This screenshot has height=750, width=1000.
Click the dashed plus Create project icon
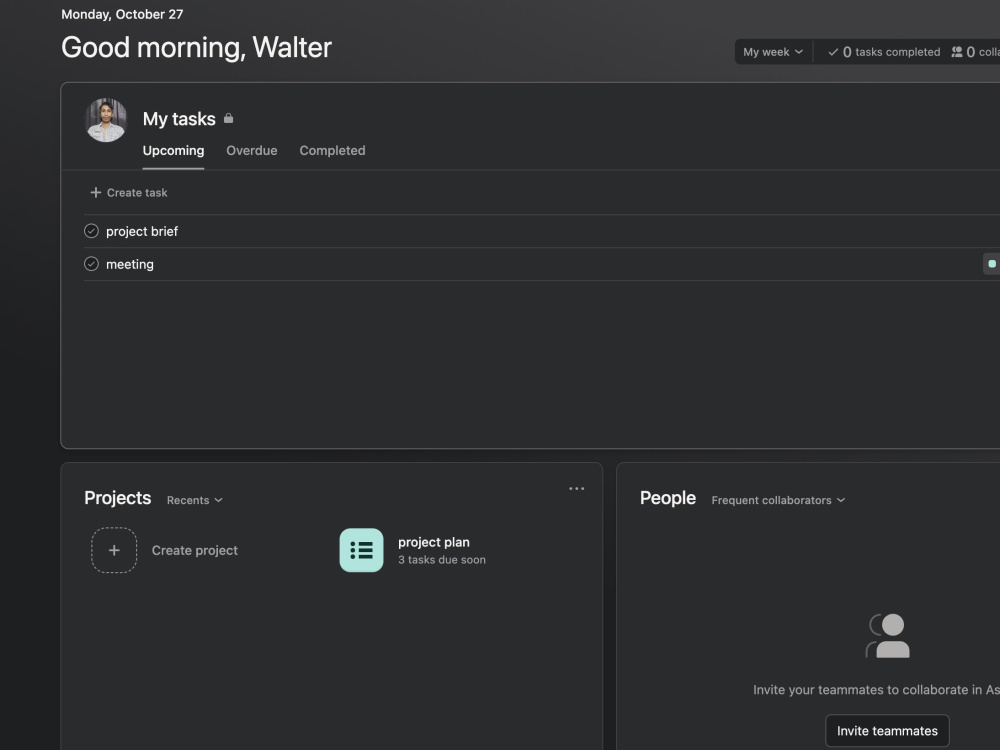[x=114, y=550]
